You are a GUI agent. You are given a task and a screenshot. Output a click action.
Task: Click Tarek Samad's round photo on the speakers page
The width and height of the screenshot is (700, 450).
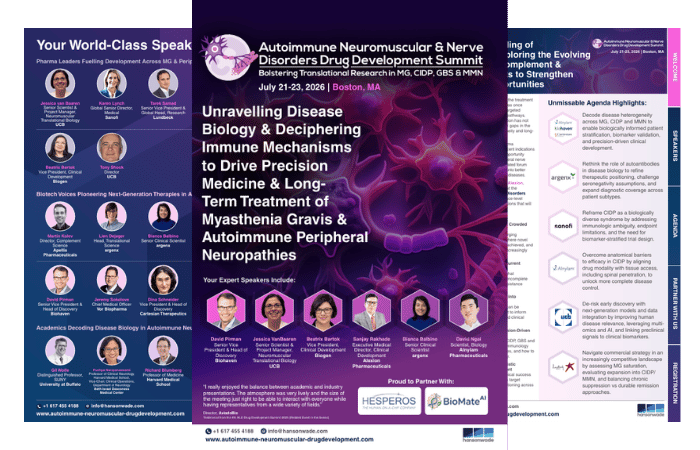tap(163, 83)
